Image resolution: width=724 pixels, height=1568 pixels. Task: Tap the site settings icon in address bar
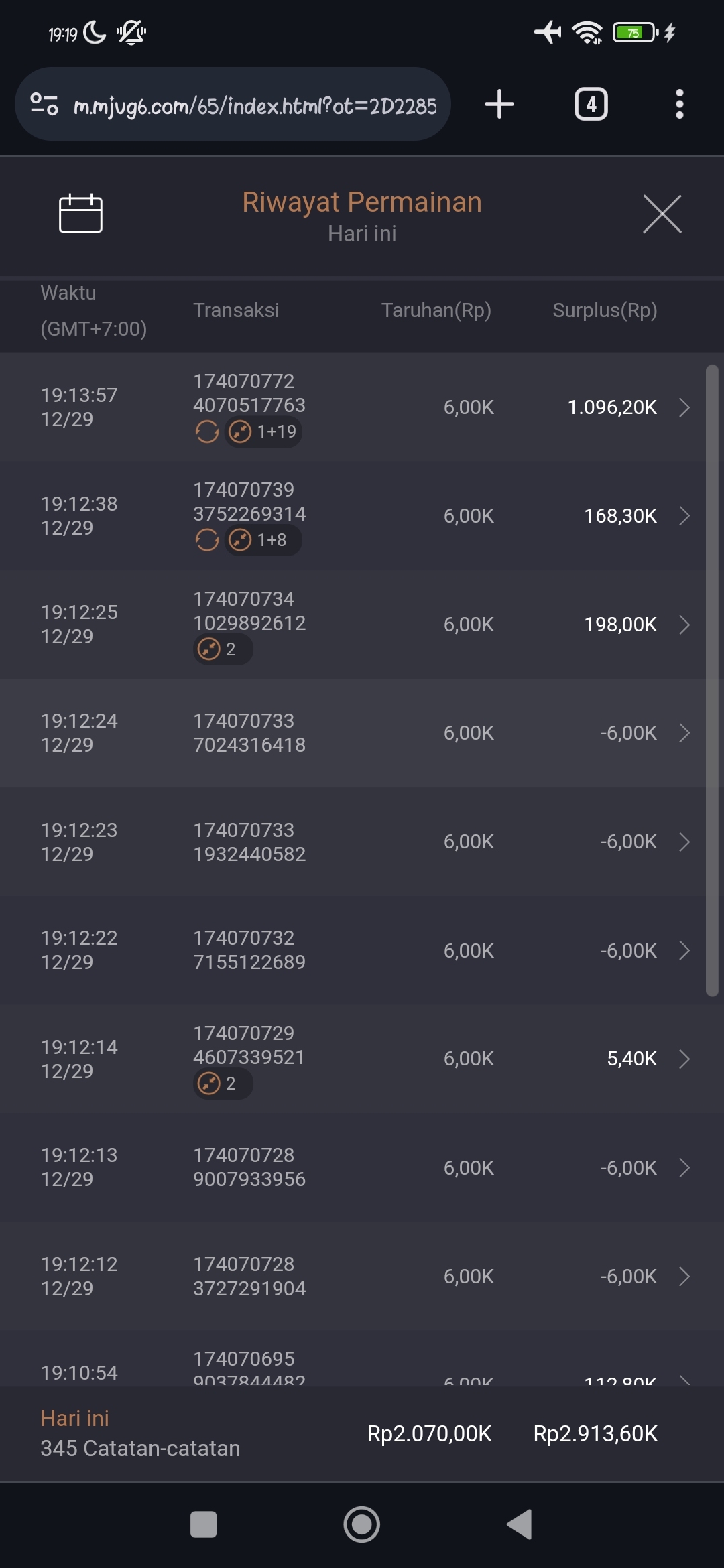(44, 105)
